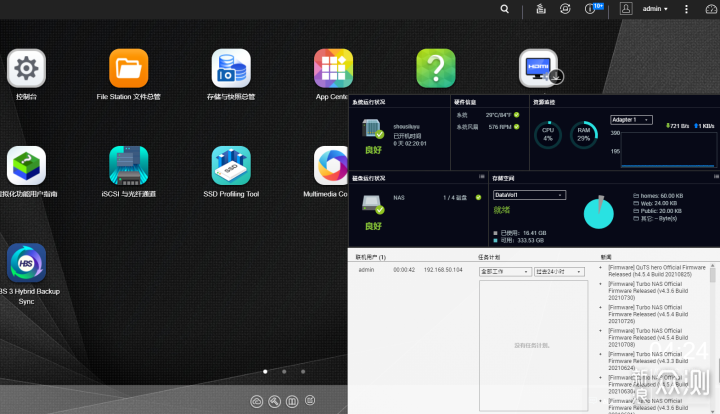The width and height of the screenshot is (720, 414).
Task: Select the admin online user row
Action: tap(411, 270)
